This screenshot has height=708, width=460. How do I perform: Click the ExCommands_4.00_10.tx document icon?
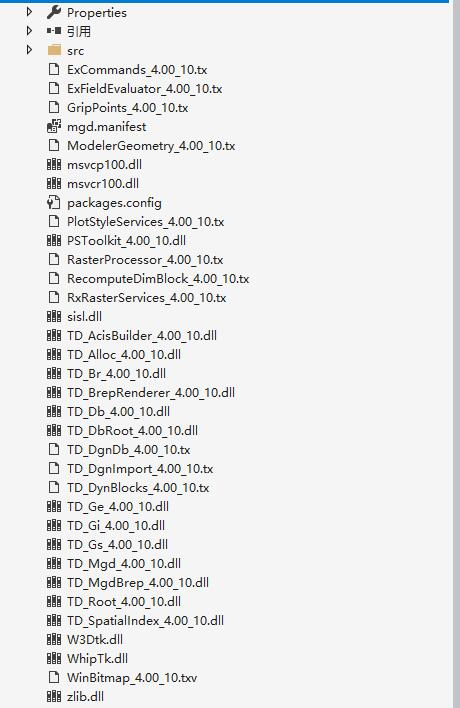pos(54,70)
